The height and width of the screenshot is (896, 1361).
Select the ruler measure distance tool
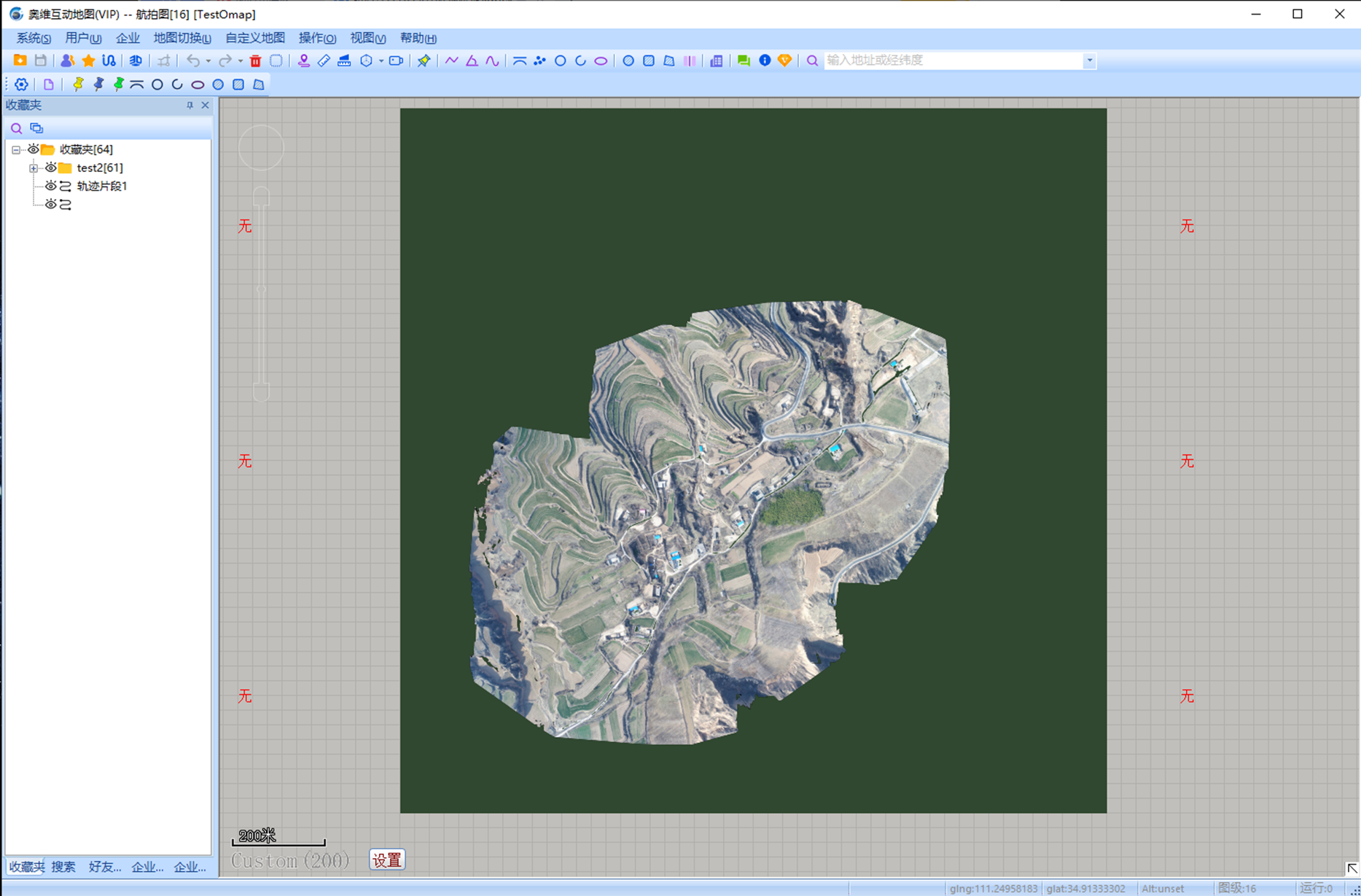point(324,61)
